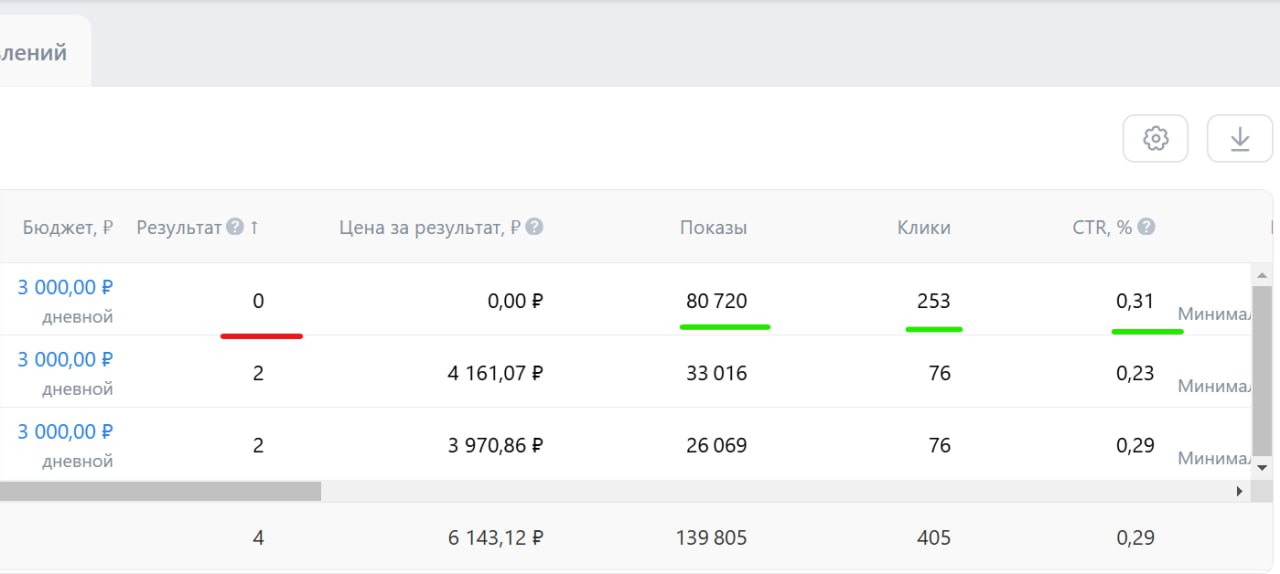This screenshot has height=574, width=1280.
Task: Open table settings gear icon
Action: (x=1155, y=139)
